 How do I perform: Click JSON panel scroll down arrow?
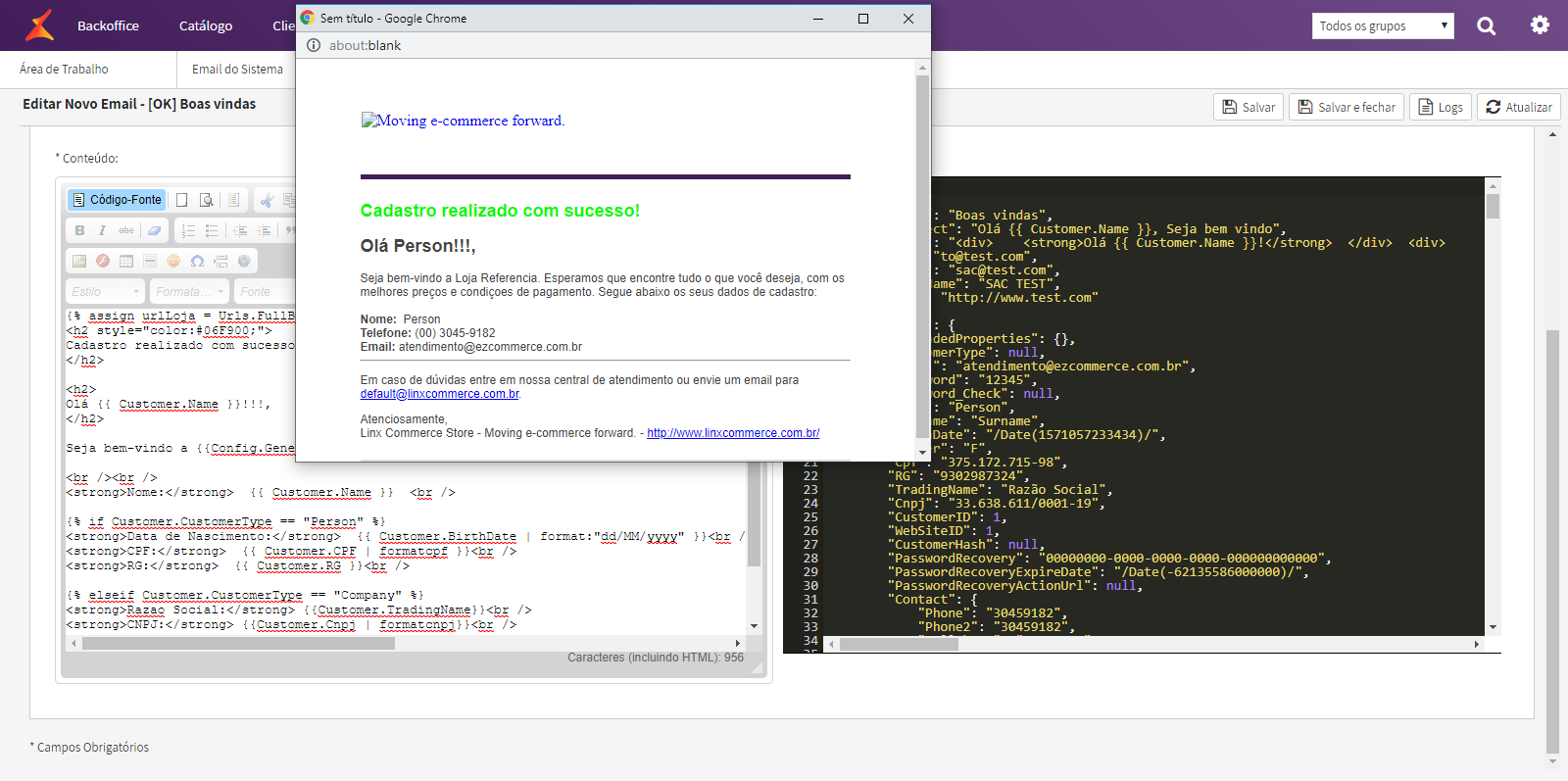click(1493, 627)
